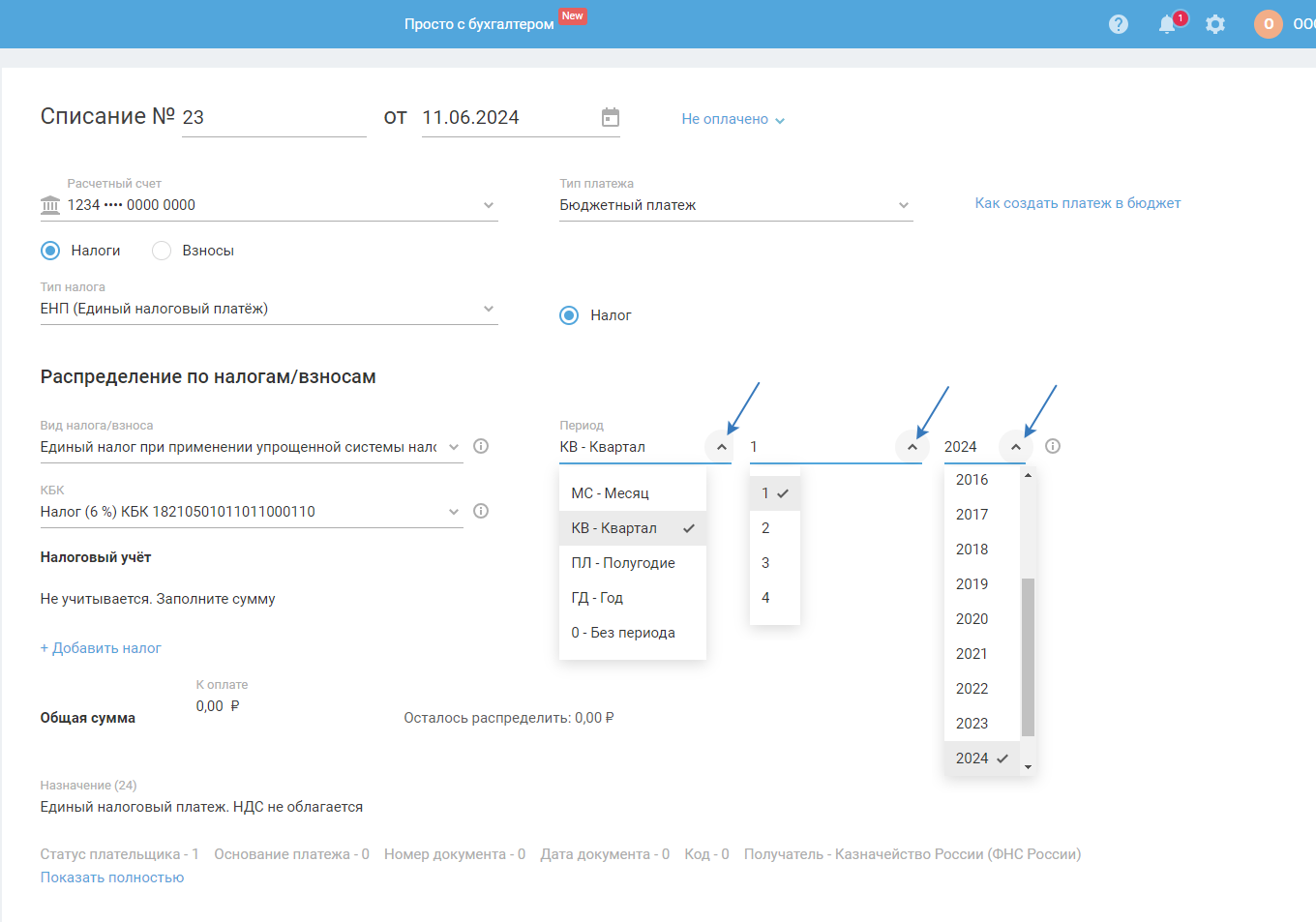Open Как создать платеж в бюджет link
Screen dimensions: 1316x922
tap(1078, 203)
